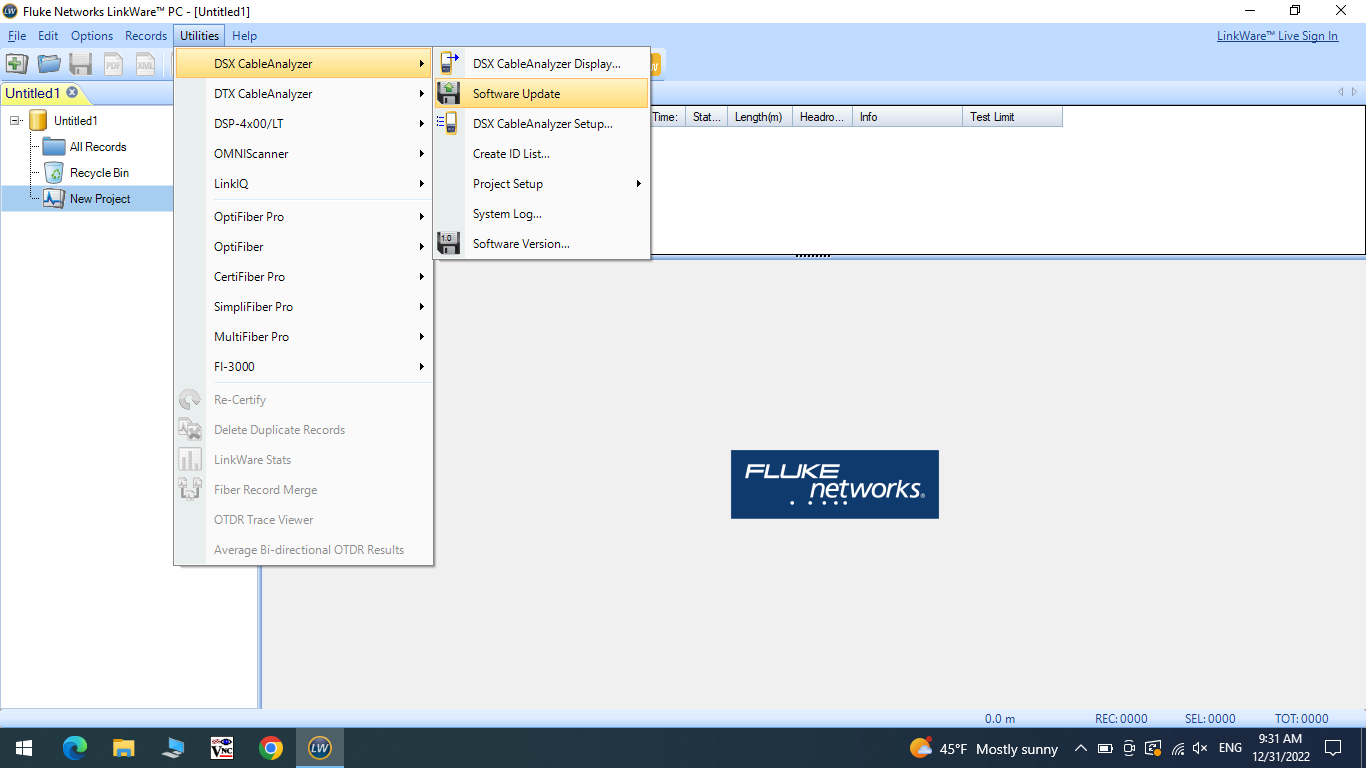Open the Help menu
The height and width of the screenshot is (768, 1366).
(244, 36)
